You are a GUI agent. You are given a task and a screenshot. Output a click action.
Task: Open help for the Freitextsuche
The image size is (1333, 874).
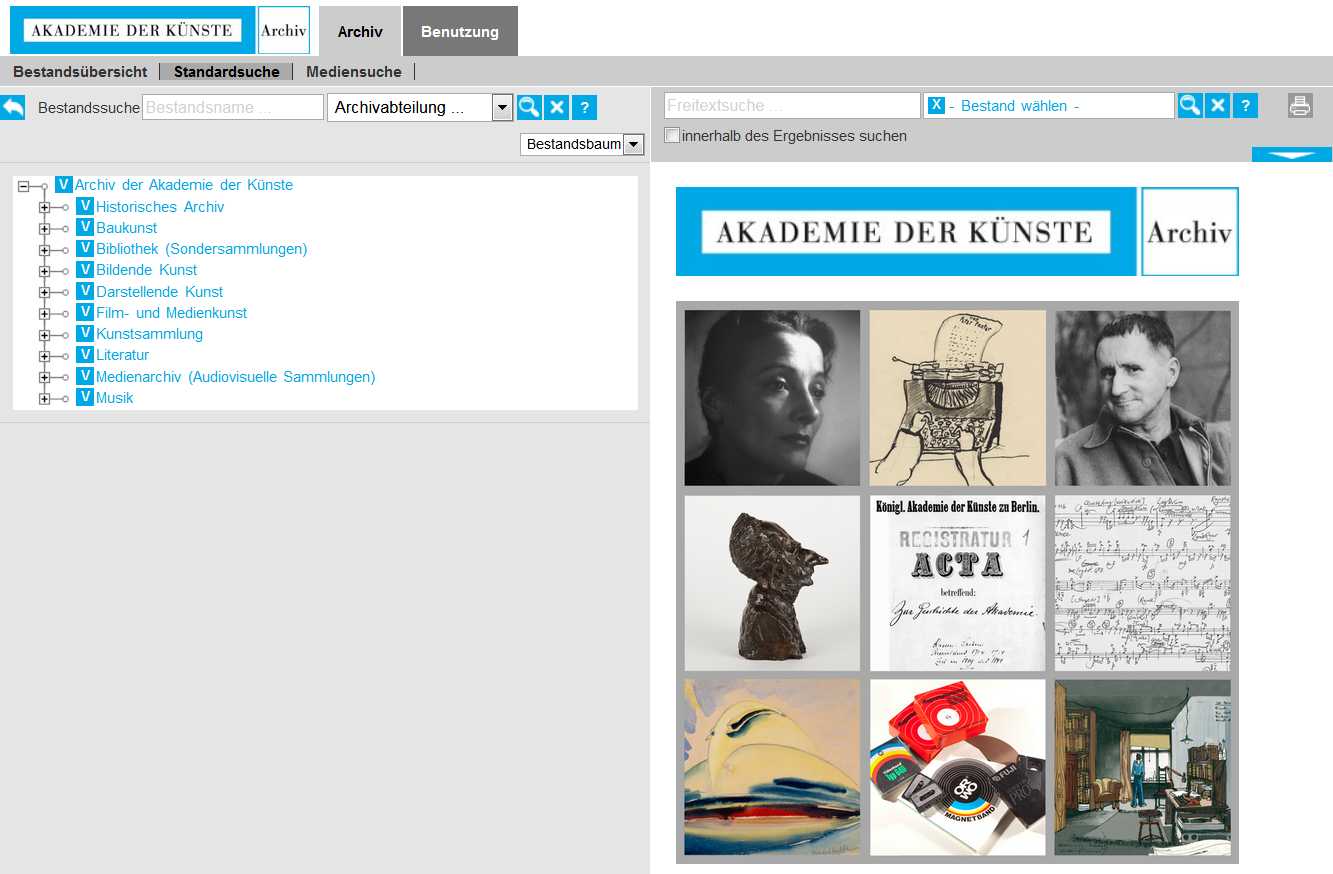1245,105
